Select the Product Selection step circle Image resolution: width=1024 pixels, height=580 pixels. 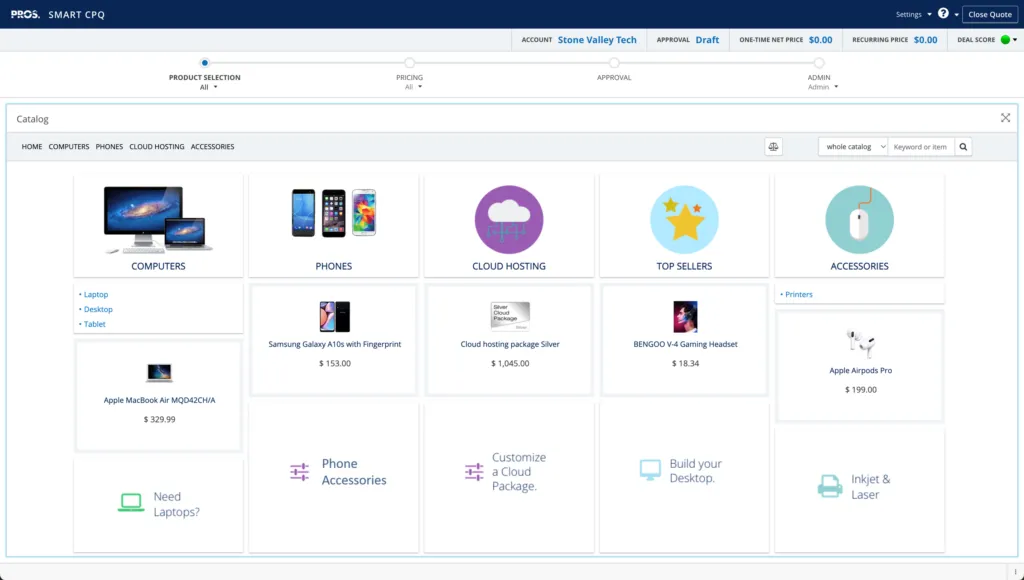click(204, 63)
